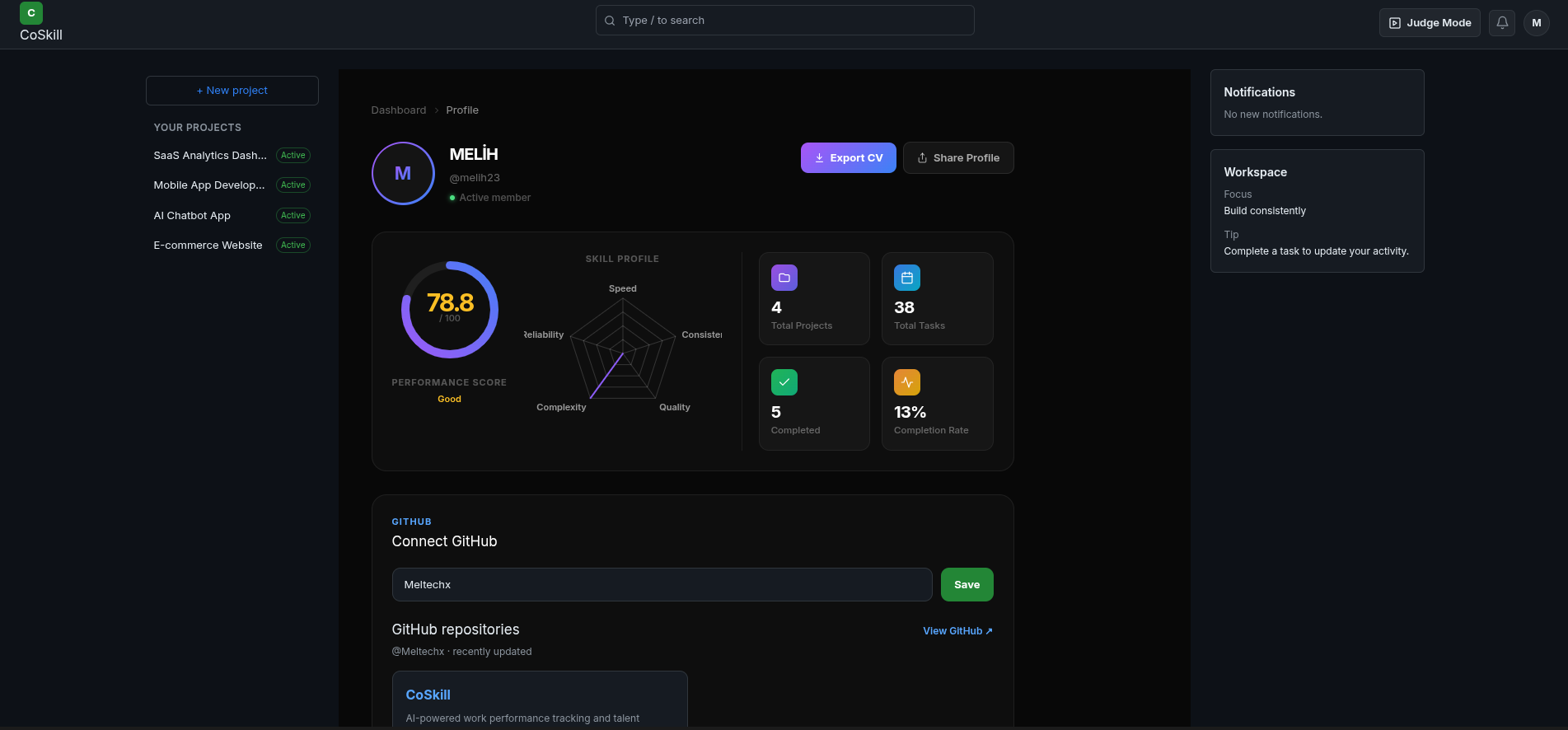This screenshot has width=1568, height=730.
Task: Click the performance score progress ring
Action: click(450, 310)
